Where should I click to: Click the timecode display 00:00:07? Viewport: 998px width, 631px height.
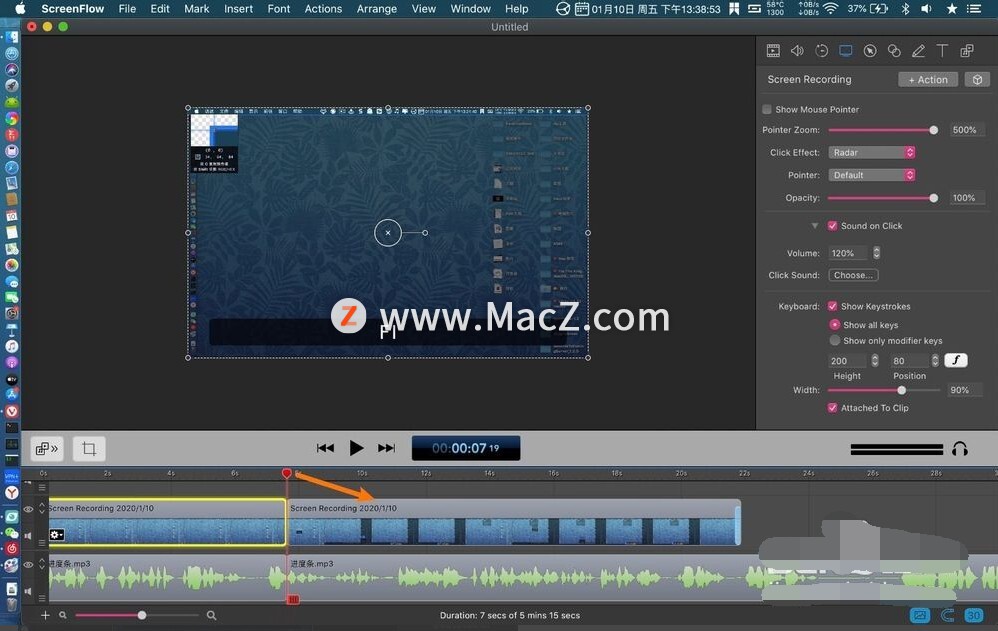(x=466, y=448)
